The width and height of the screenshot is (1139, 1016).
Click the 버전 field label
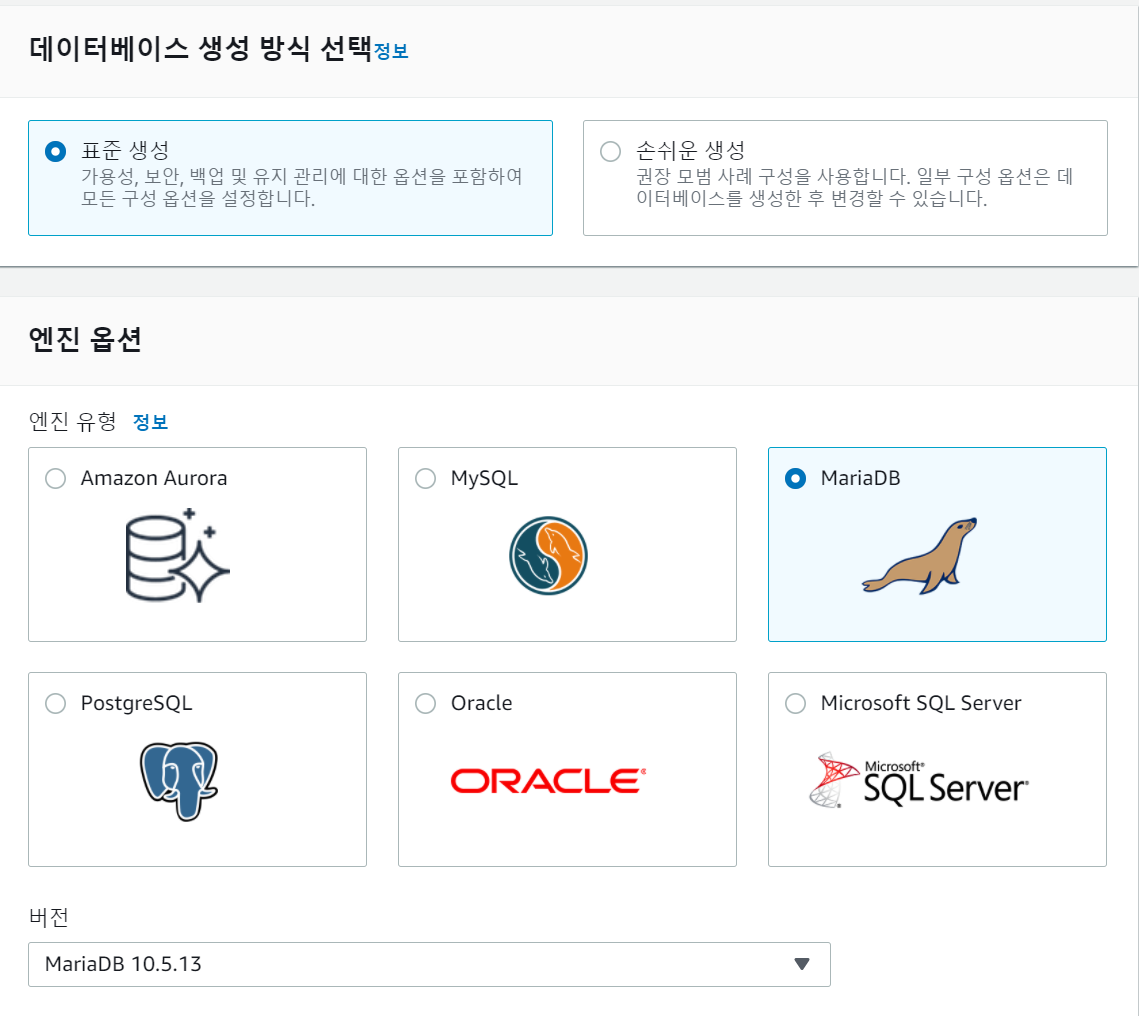pyautogui.click(x=49, y=917)
